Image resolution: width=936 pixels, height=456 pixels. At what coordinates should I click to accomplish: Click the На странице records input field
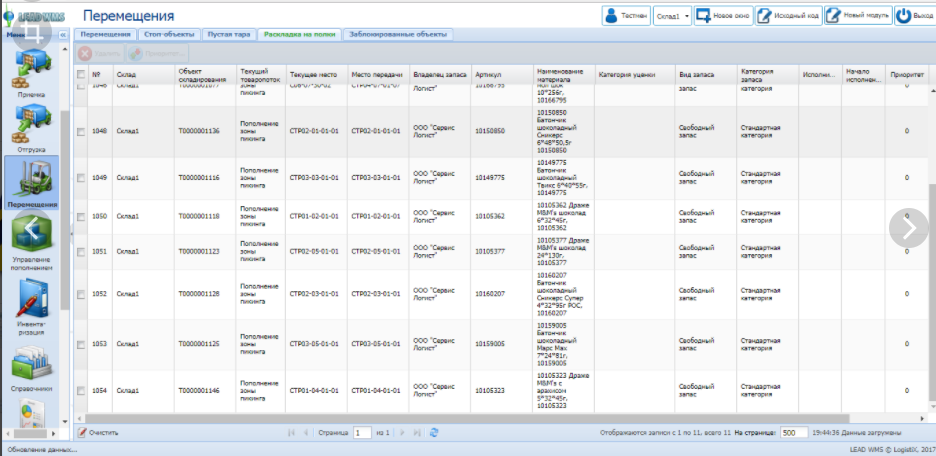(x=794, y=433)
